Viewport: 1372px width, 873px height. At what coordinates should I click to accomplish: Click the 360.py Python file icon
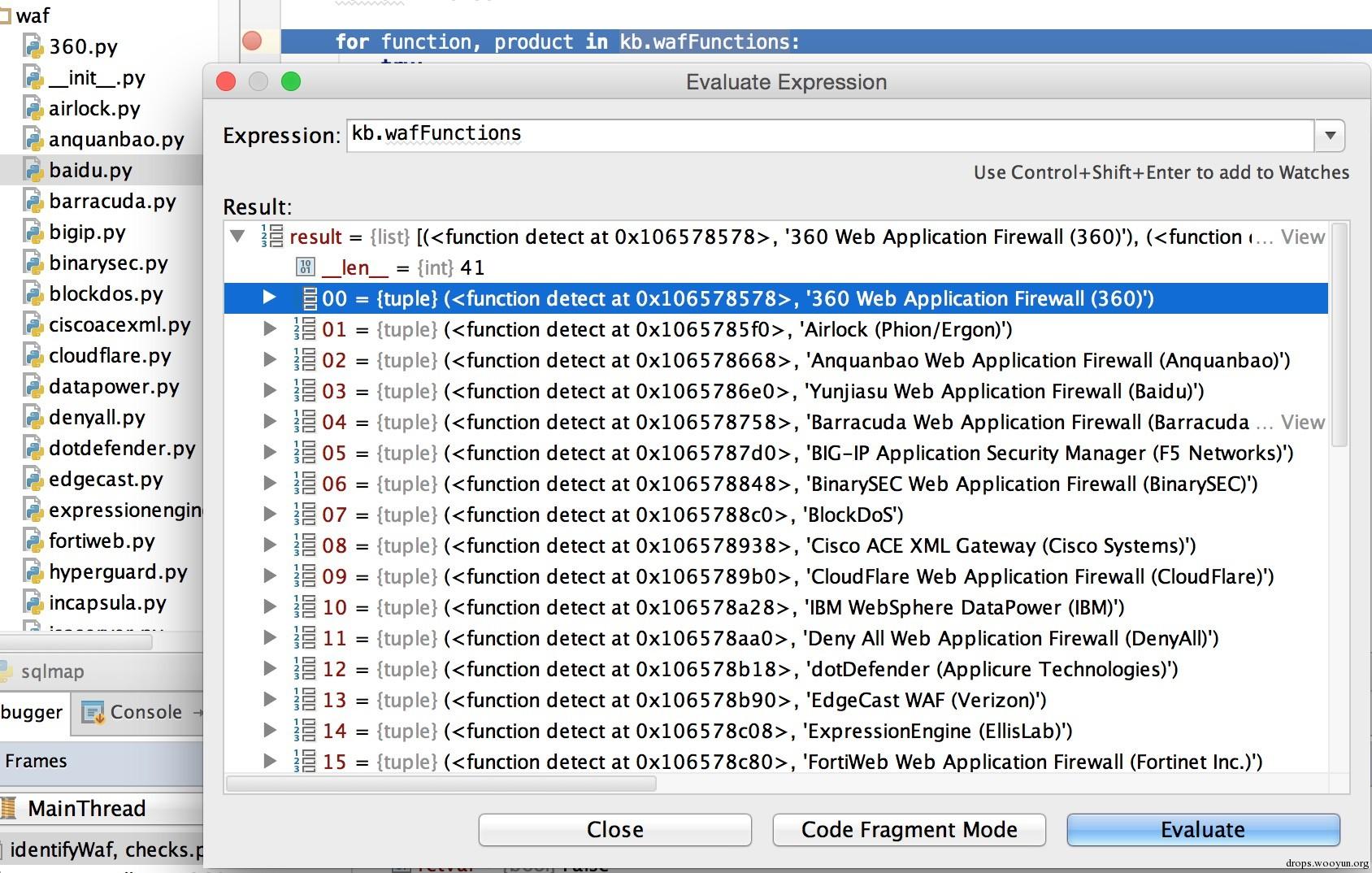[33, 46]
